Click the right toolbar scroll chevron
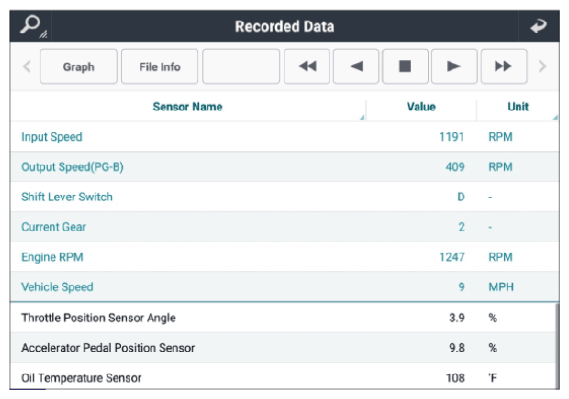The height and width of the screenshot is (399, 569). [542, 66]
